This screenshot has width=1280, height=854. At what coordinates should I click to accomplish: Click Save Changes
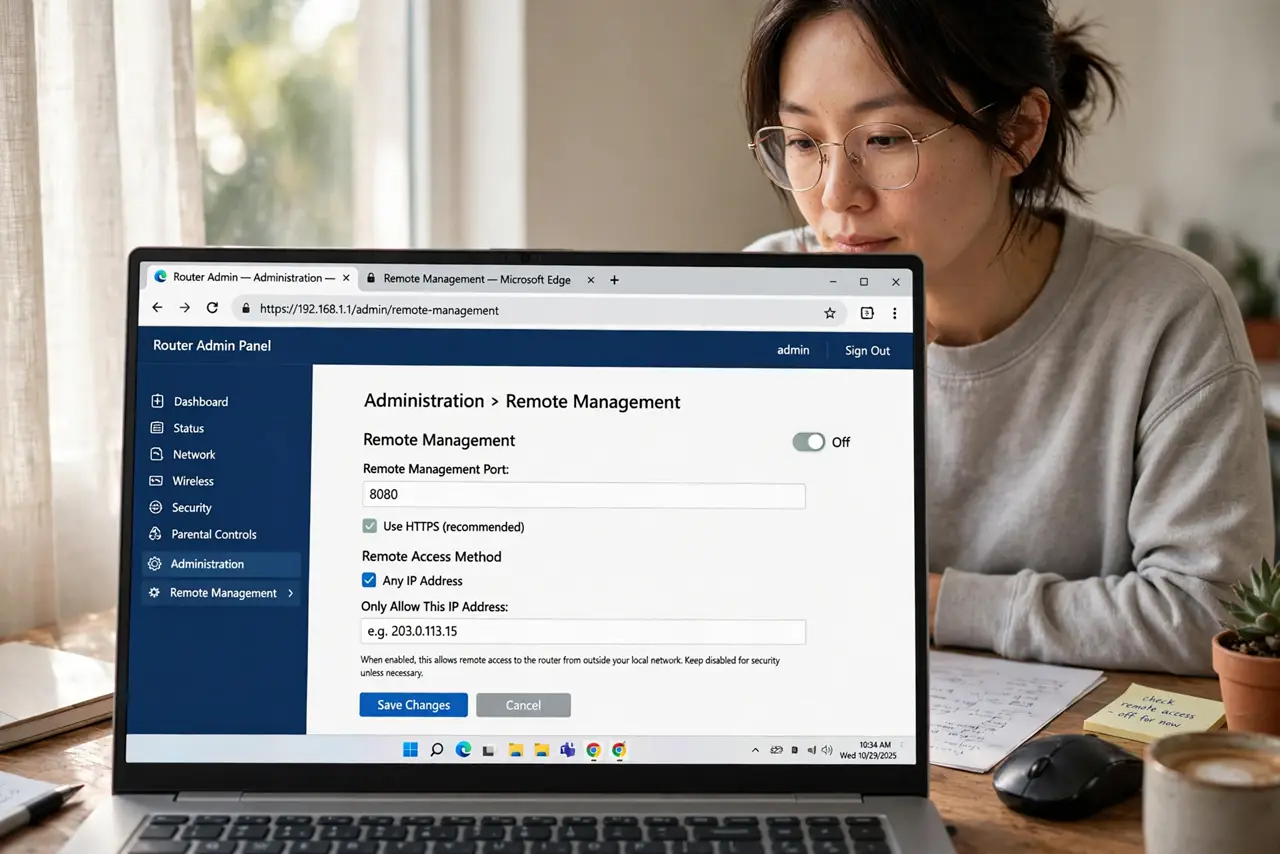coord(413,705)
